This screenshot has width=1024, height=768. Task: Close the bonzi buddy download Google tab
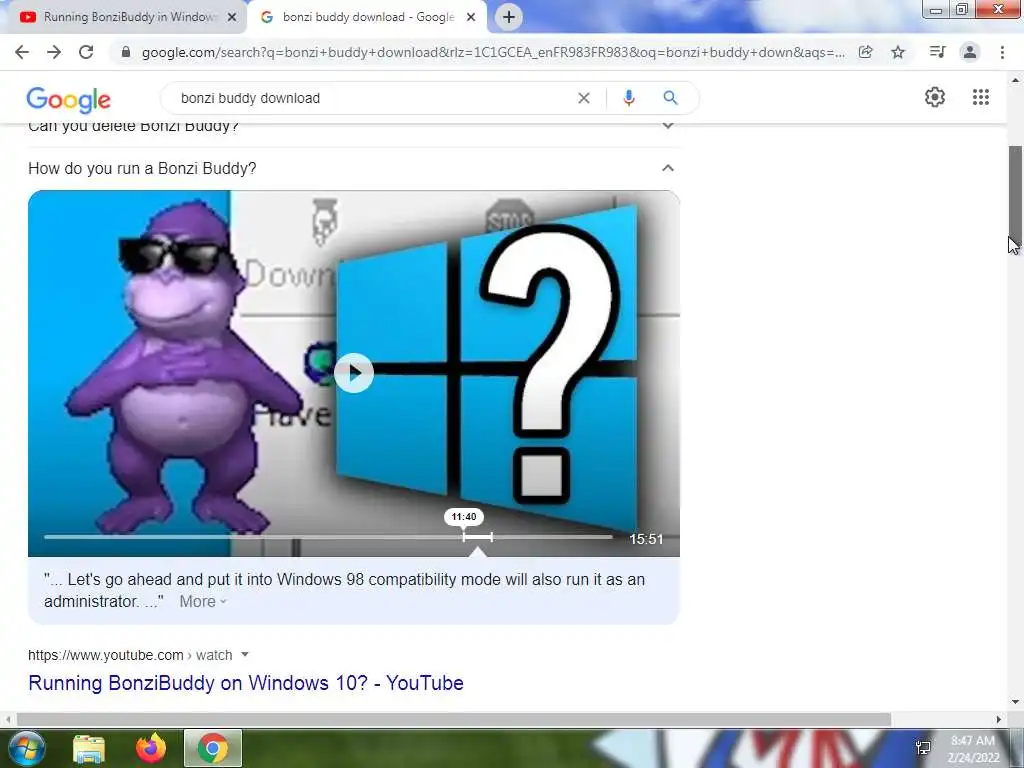tap(471, 18)
